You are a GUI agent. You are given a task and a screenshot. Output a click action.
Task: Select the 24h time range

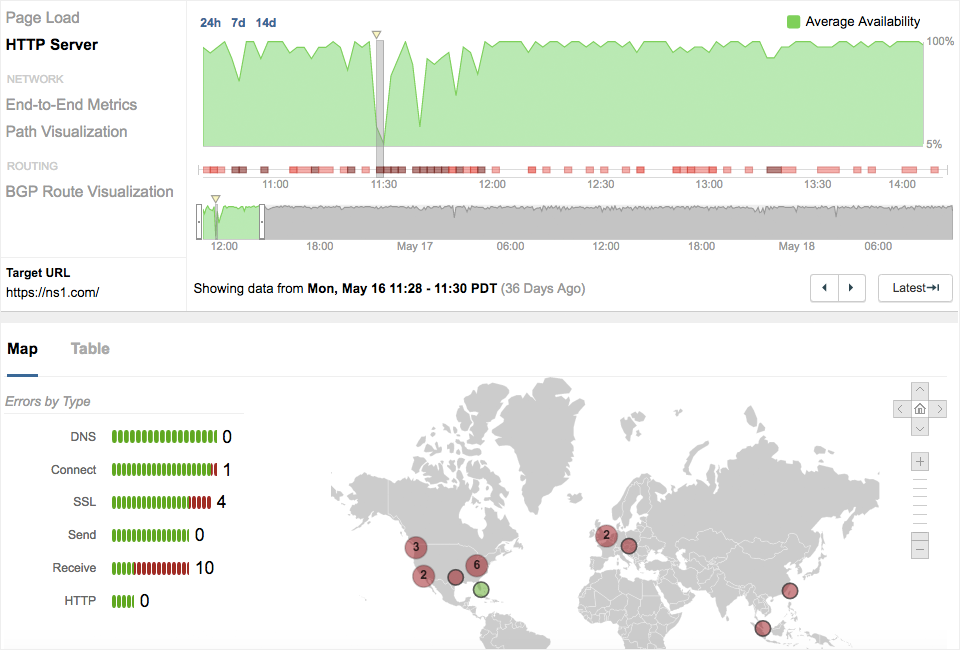(x=210, y=22)
